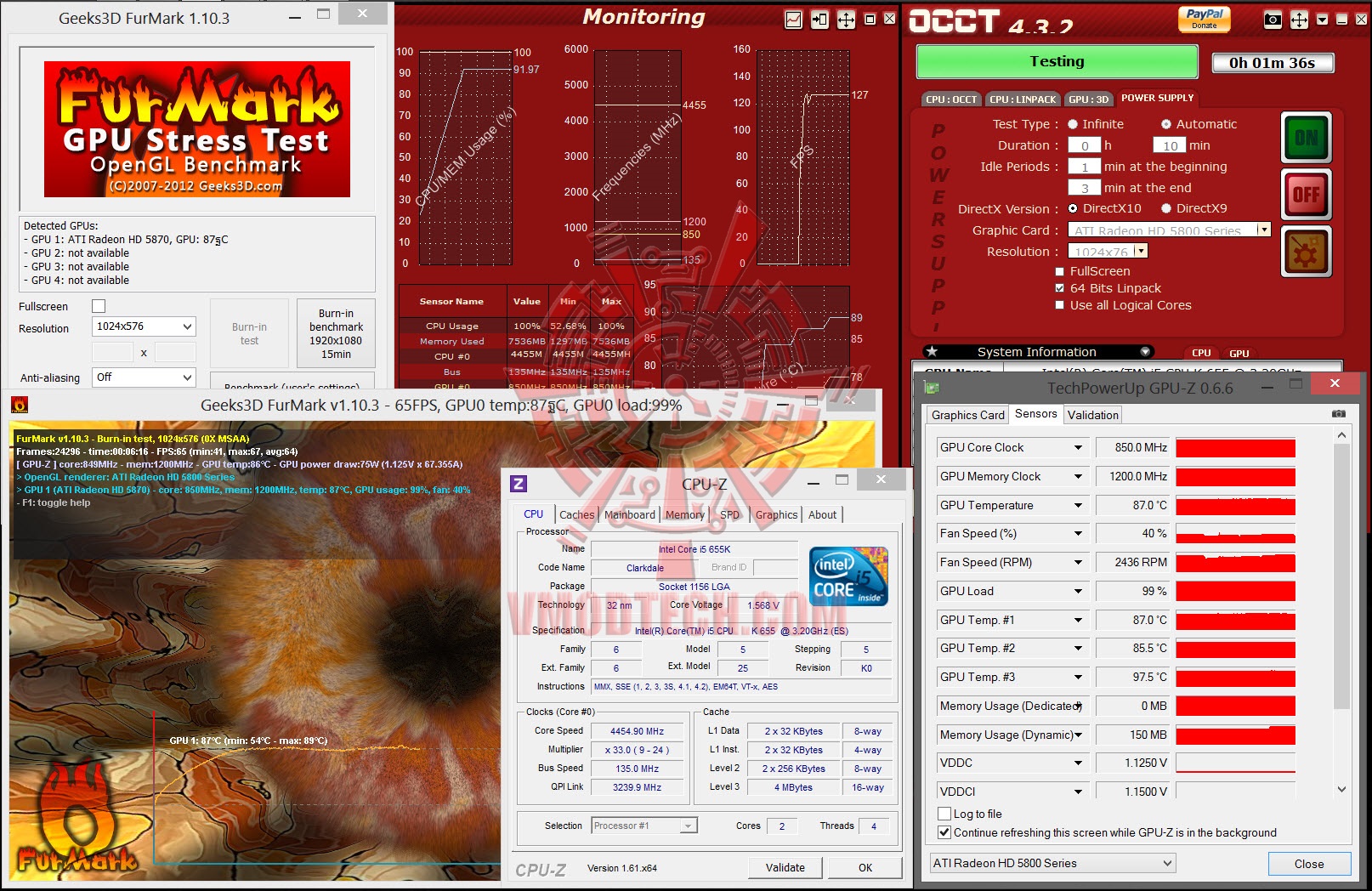This screenshot has width=1372, height=891.
Task: Click the red OFF button in OCCT
Action: pos(1307,194)
